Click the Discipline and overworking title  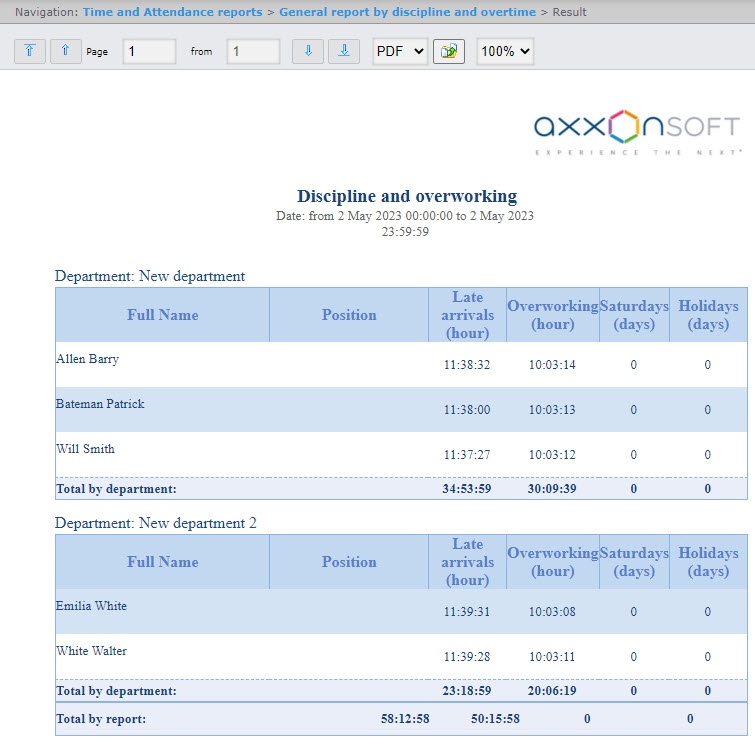pos(406,196)
